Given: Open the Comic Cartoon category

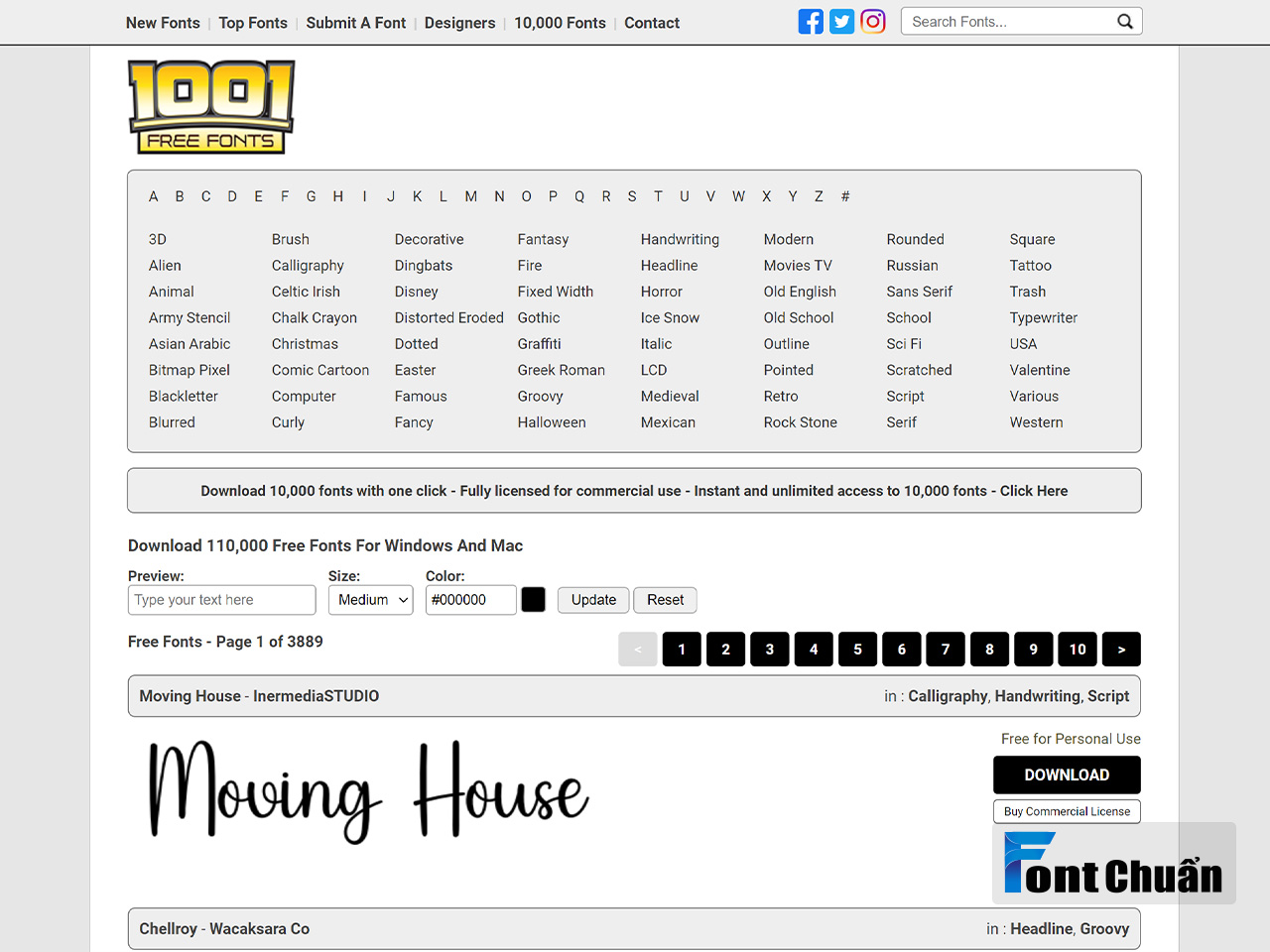Looking at the screenshot, I should coord(320,370).
